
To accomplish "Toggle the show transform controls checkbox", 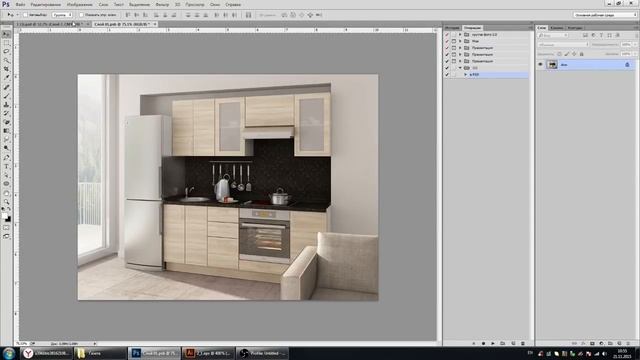I will point(81,15).
